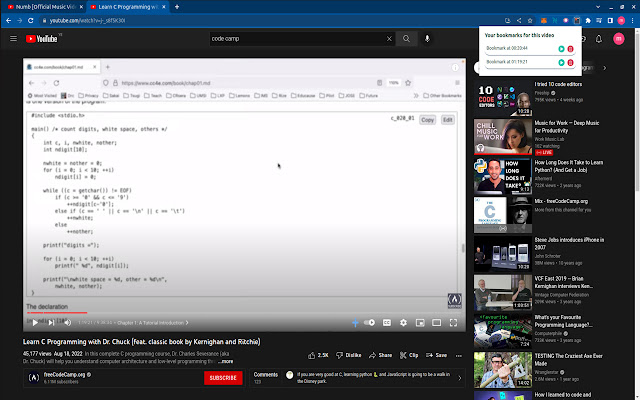
Task: Delete the bookmark at 01:19:21
Action: [x=570, y=62]
